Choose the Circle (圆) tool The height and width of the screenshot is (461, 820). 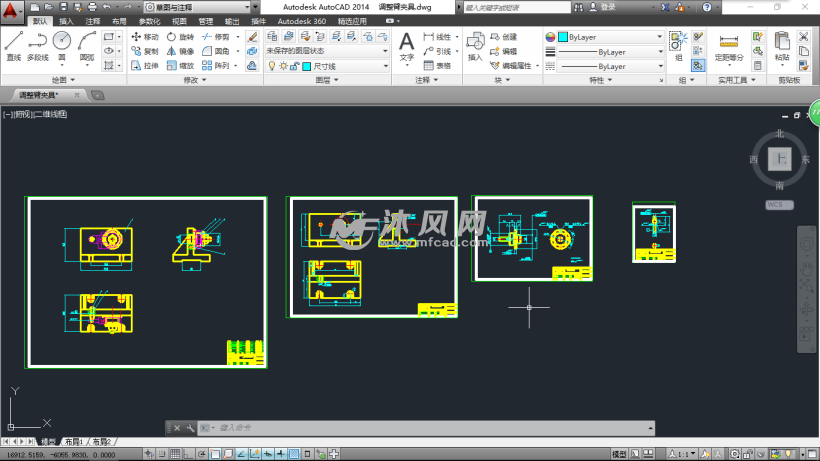click(x=62, y=46)
